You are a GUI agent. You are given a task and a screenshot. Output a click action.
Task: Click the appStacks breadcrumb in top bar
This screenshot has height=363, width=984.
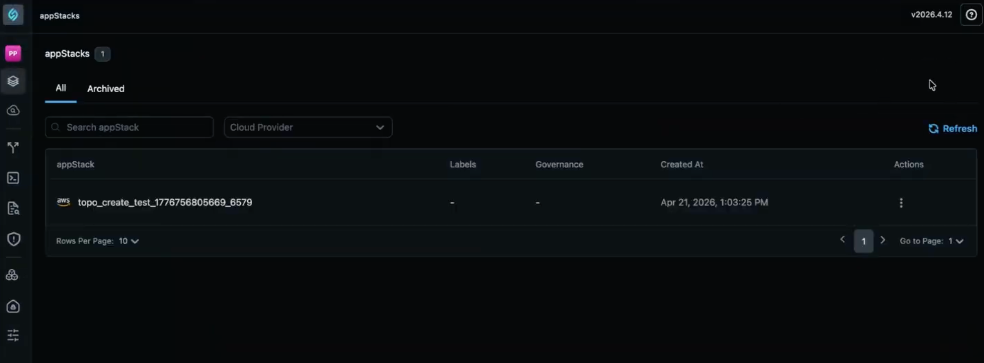[x=60, y=16]
